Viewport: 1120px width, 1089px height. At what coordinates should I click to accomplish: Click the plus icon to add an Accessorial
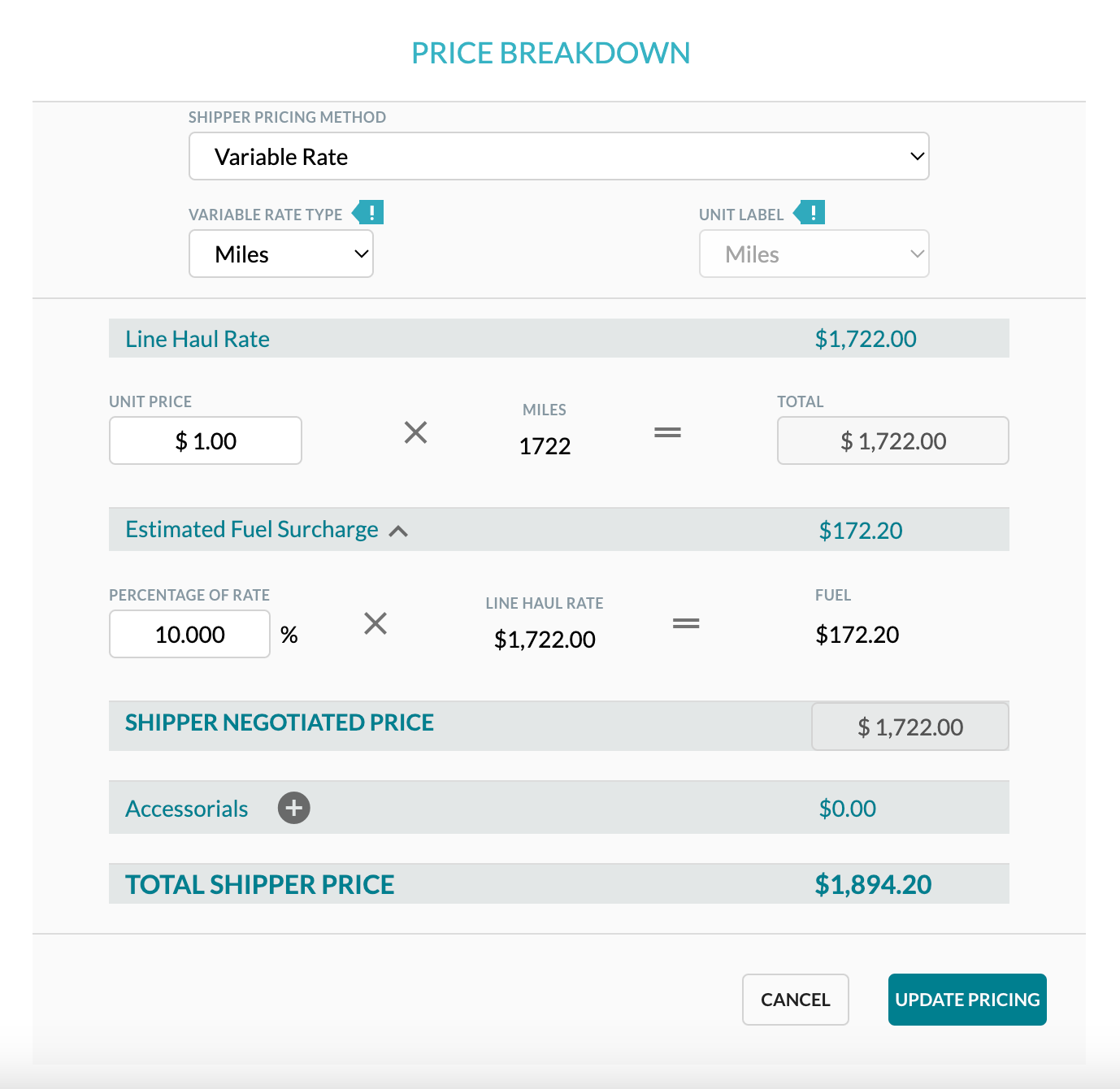point(293,808)
